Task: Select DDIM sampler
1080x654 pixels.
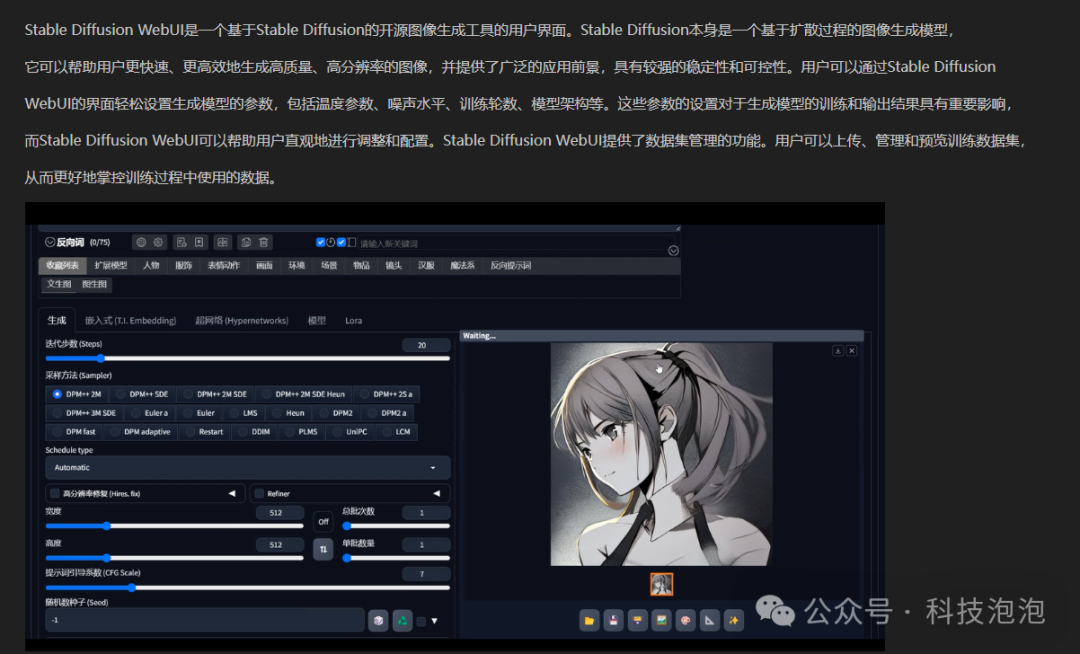Action: pyautogui.click(x=254, y=432)
